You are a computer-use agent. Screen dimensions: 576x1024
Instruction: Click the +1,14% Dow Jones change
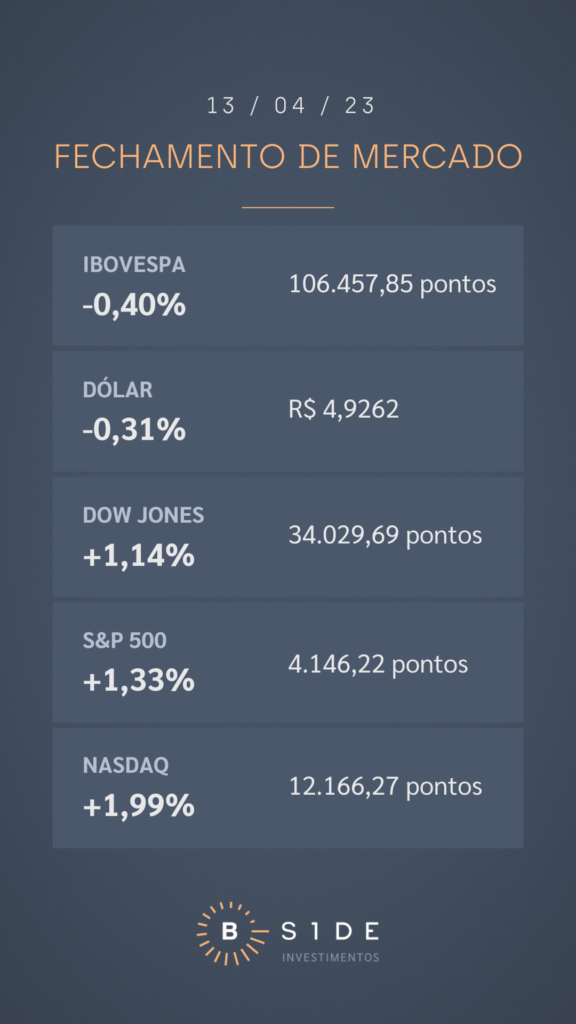pyautogui.click(x=138, y=556)
